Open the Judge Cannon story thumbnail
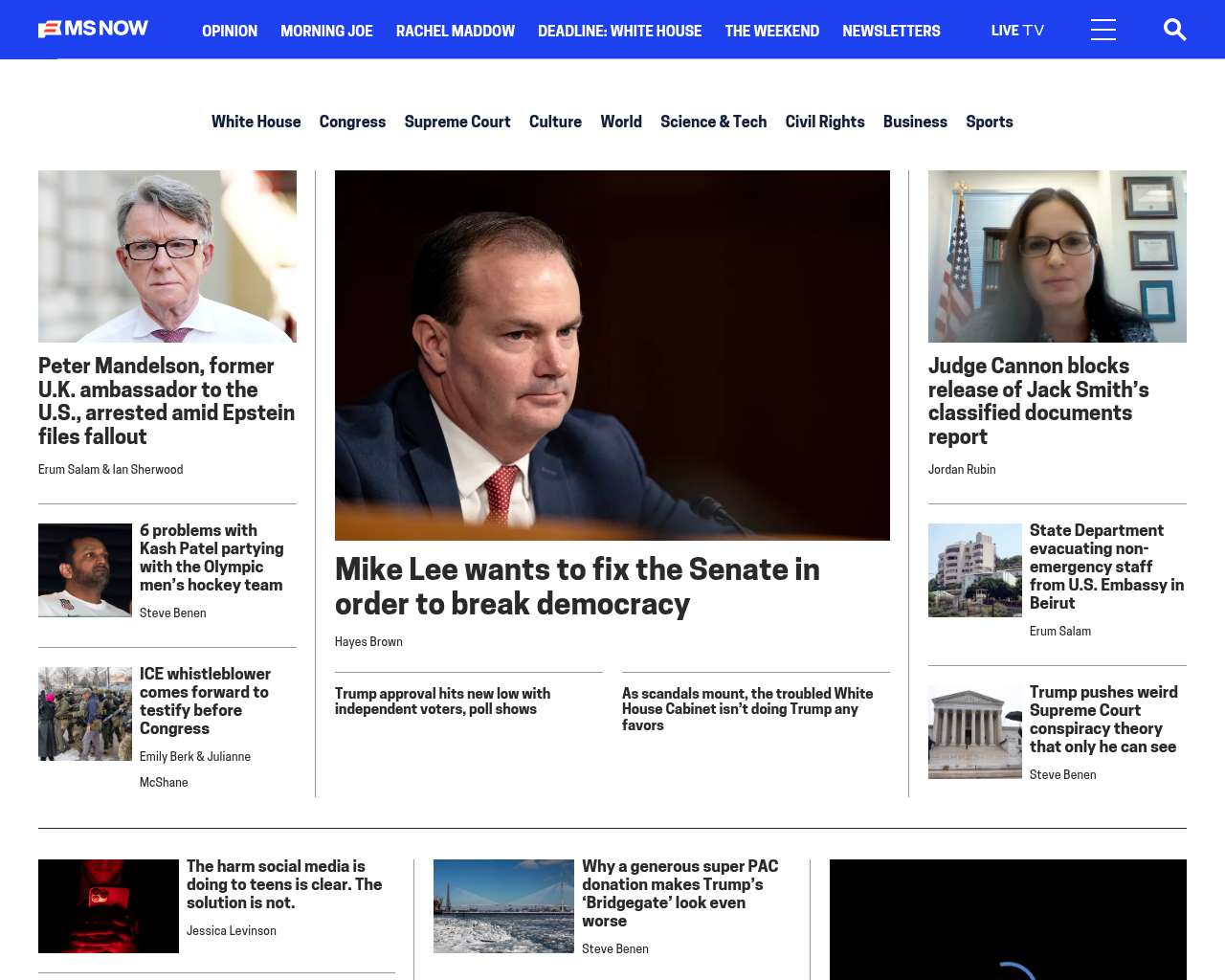The height and width of the screenshot is (980, 1225). click(1057, 256)
